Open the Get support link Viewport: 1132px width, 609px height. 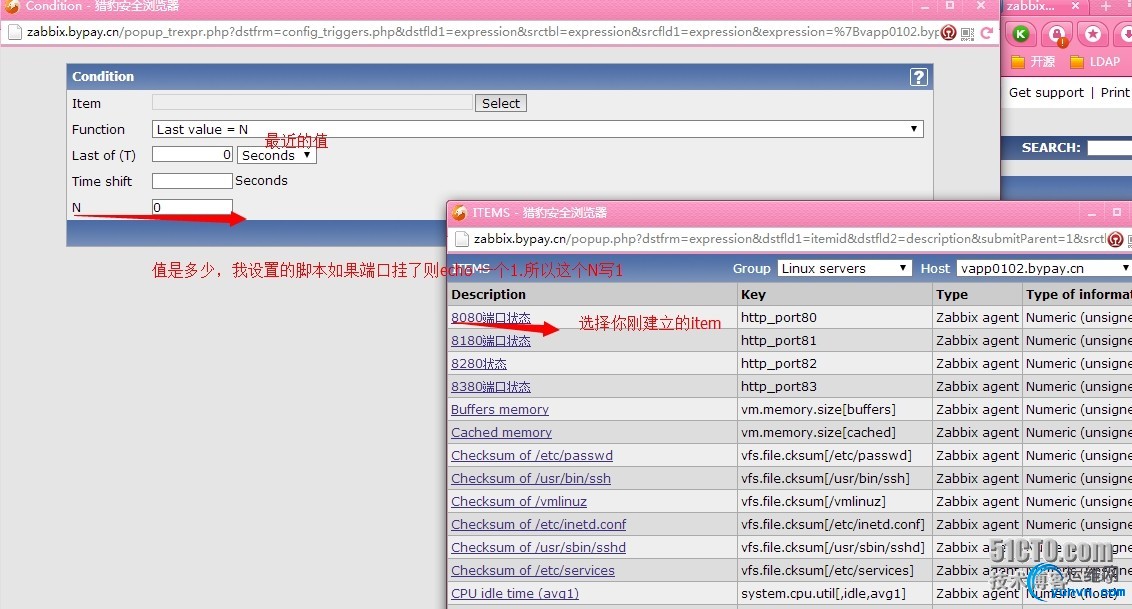[1046, 92]
